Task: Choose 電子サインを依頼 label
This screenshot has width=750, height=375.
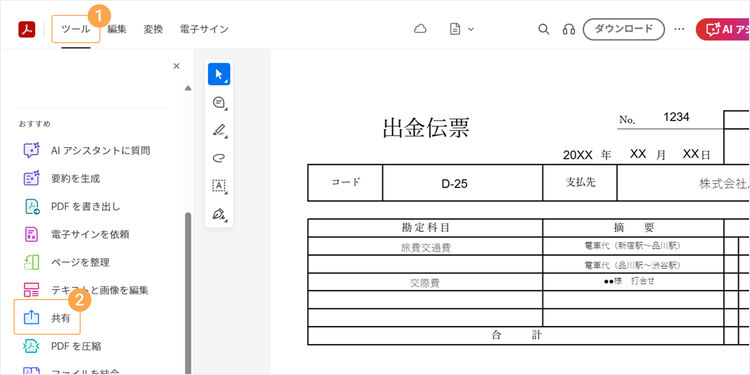Action: pos(90,234)
